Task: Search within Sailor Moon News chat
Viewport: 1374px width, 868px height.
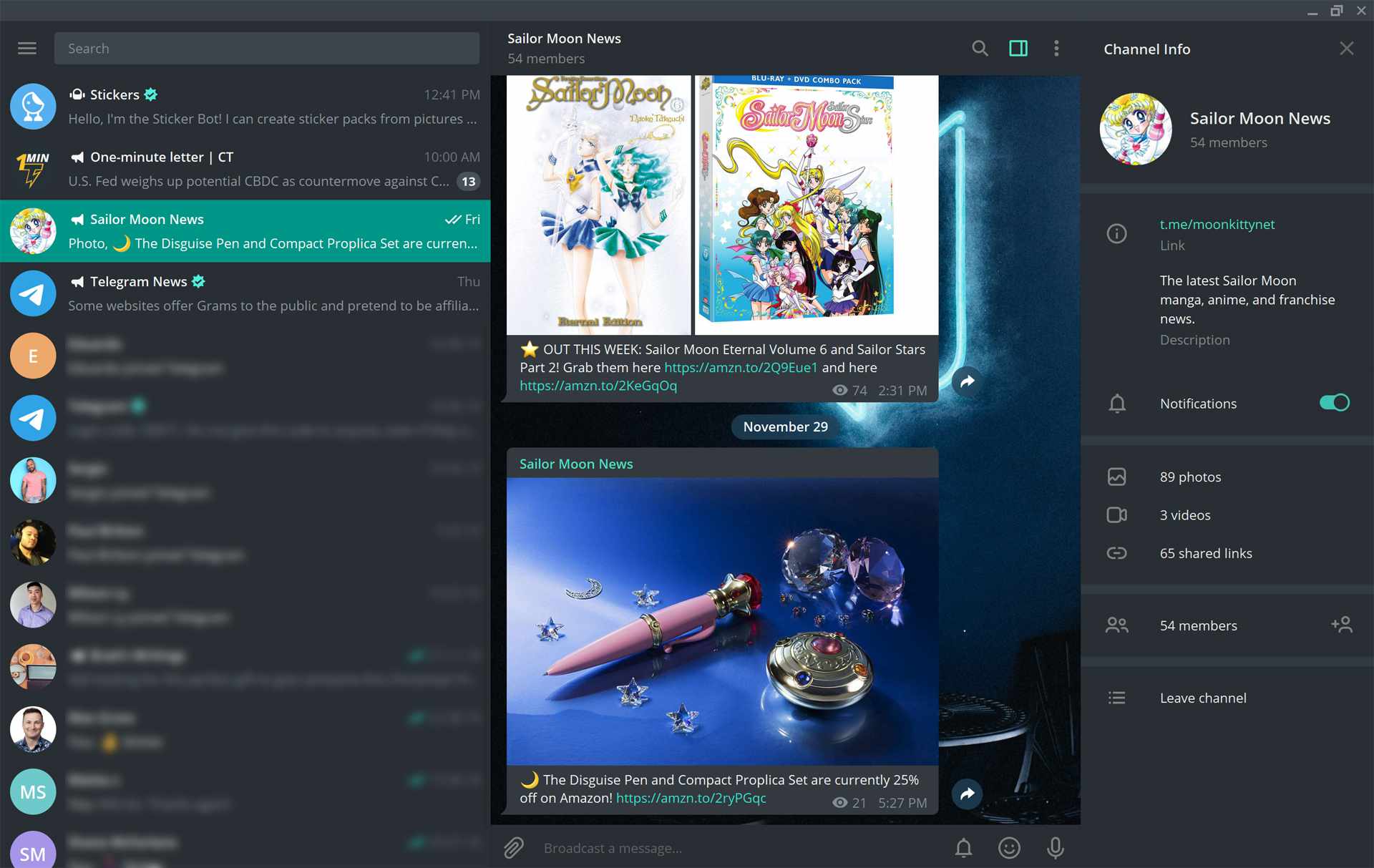Action: (980, 48)
